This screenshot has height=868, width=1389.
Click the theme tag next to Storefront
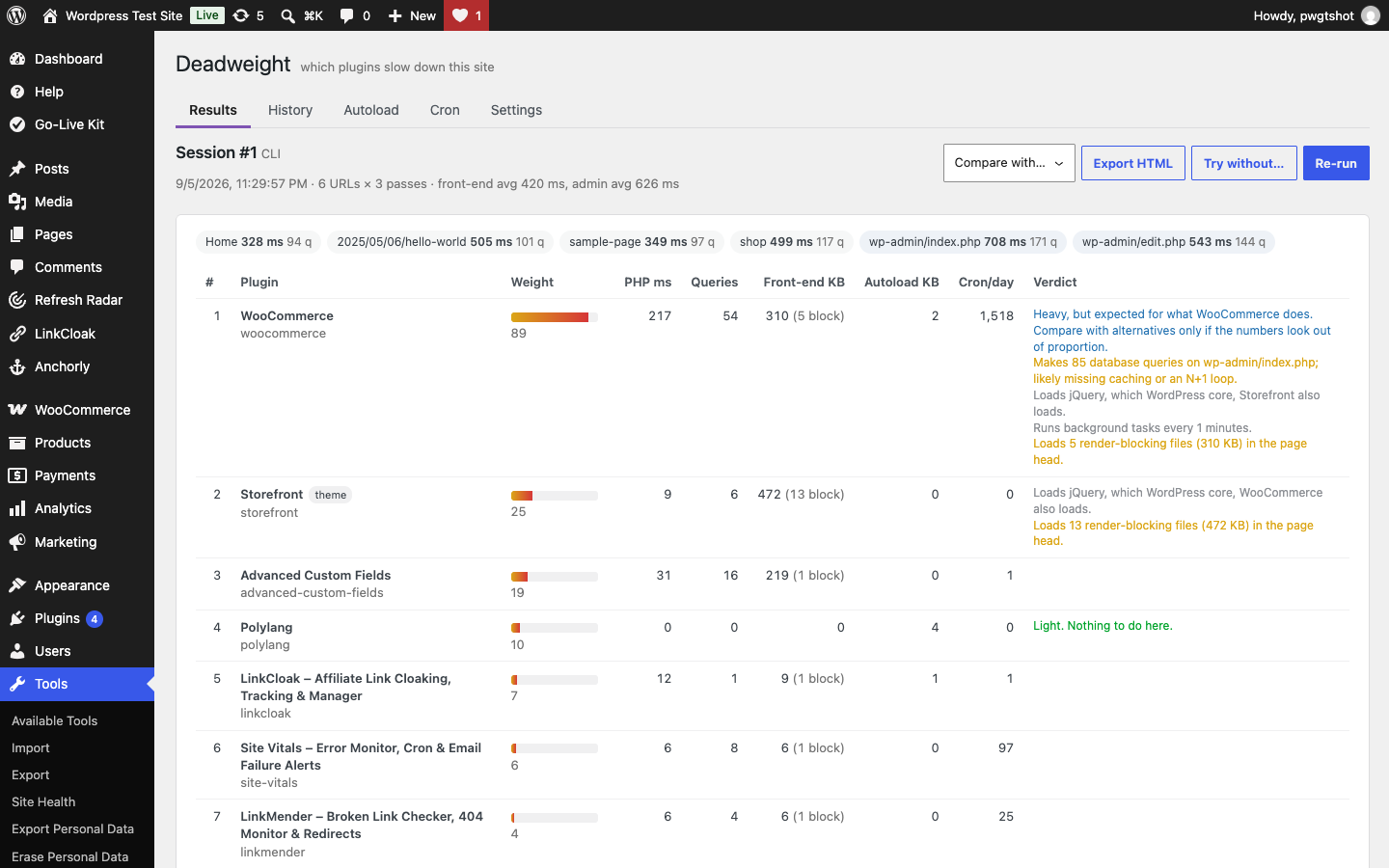click(x=331, y=495)
